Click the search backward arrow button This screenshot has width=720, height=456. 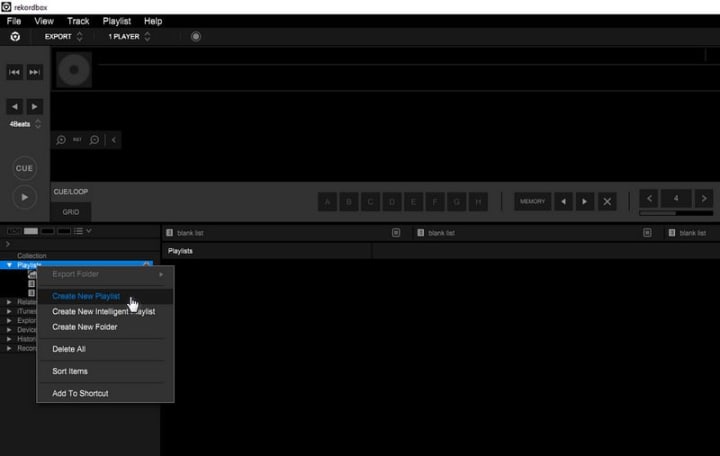[x=14, y=107]
